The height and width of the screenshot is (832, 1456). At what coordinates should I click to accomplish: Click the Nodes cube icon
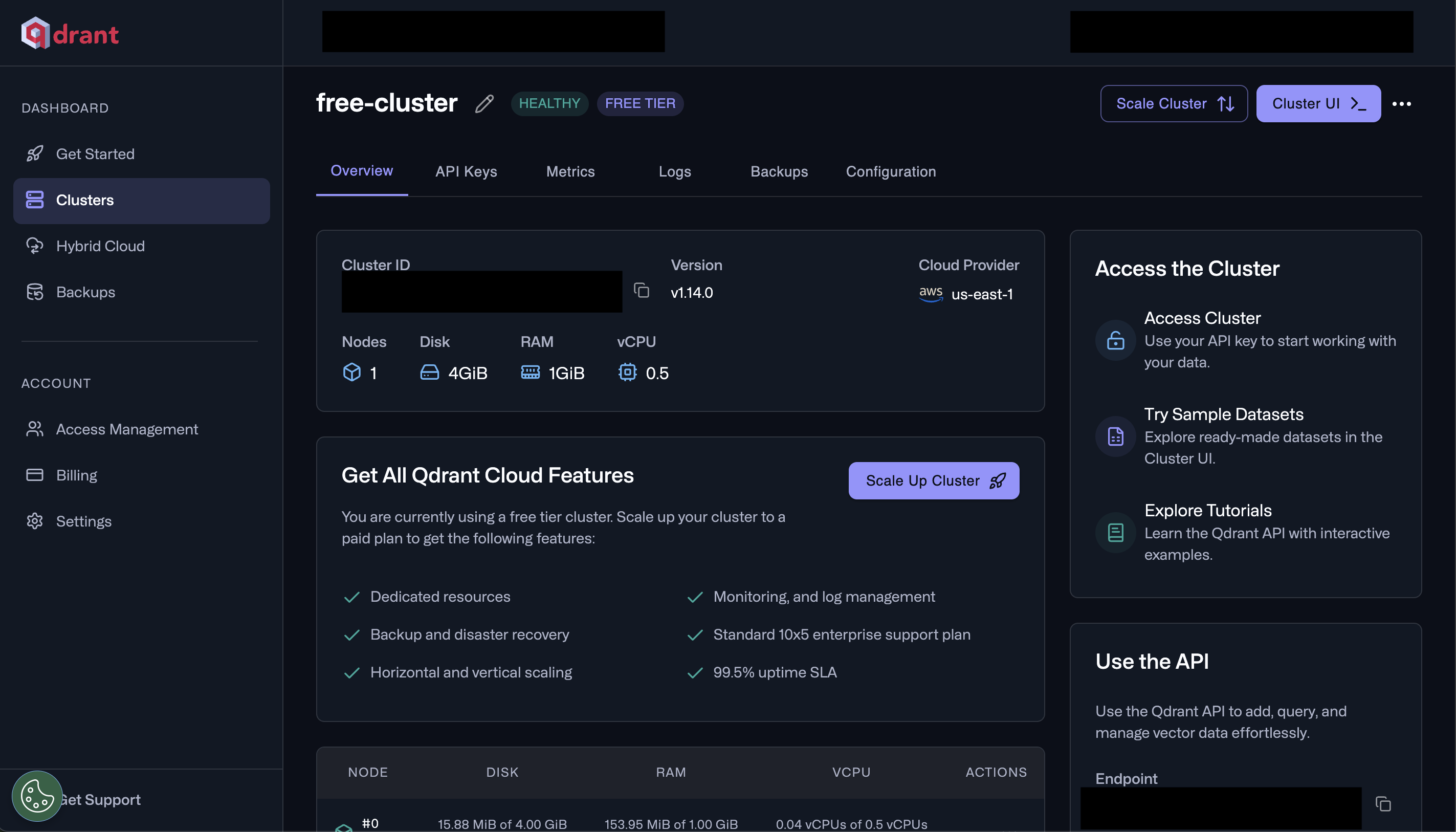[x=352, y=373]
